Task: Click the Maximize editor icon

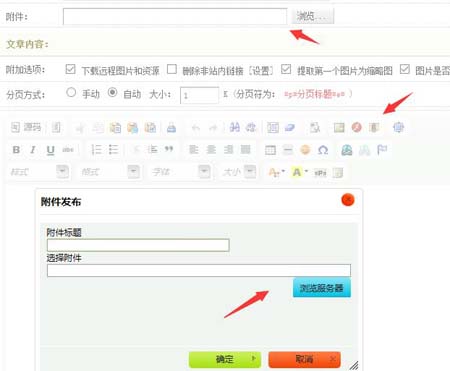Action: (398, 127)
